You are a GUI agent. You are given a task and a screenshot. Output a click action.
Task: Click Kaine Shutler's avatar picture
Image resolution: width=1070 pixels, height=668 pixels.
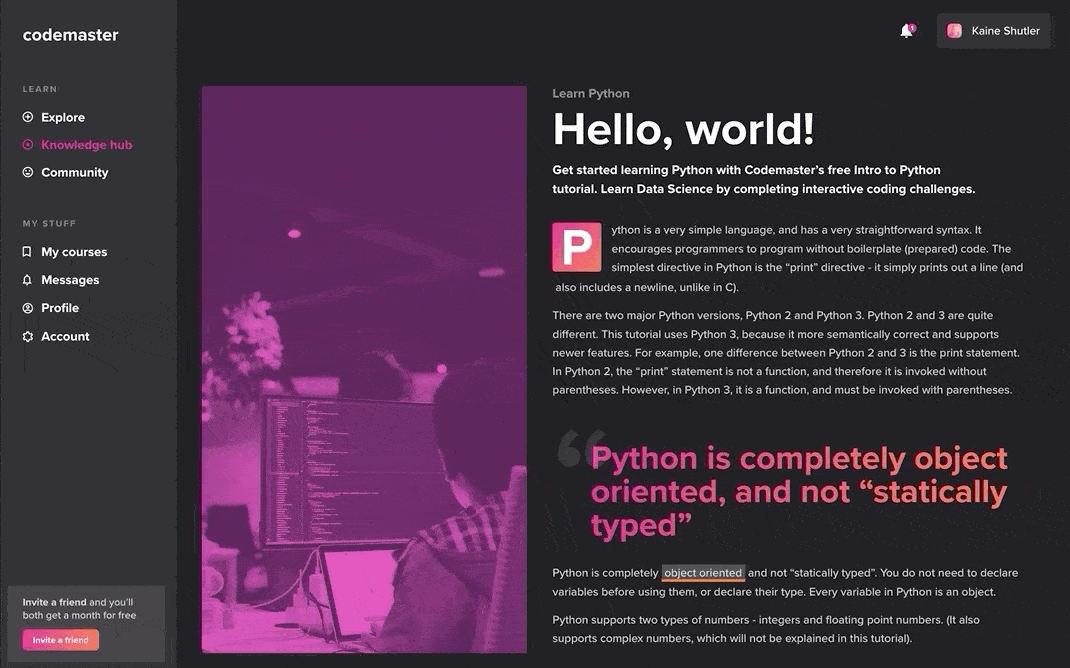click(x=954, y=31)
